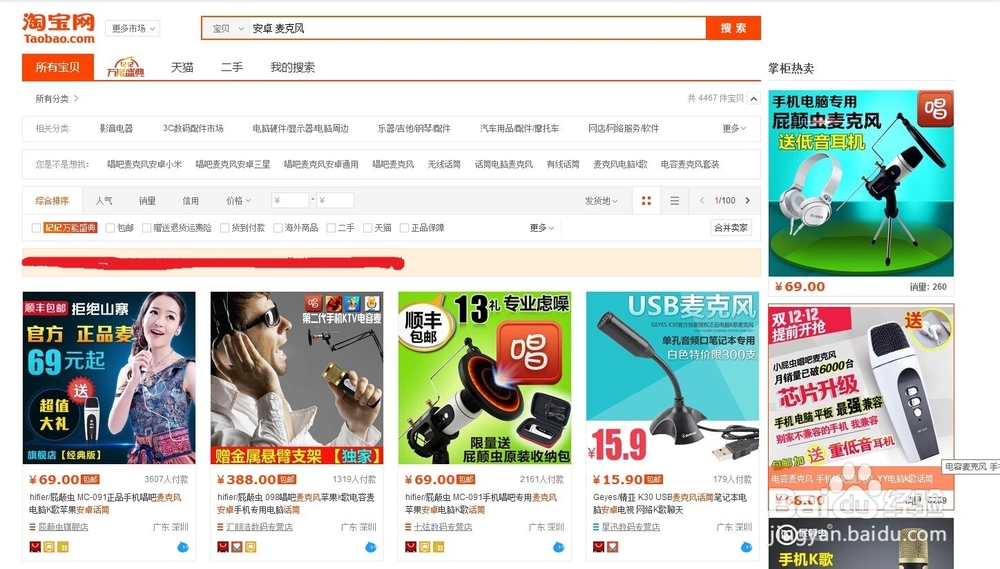This screenshot has width=1000, height=569.
Task: Open title hifier/屁颠虫 098唱吧麦克风 listing
Action: [296, 503]
